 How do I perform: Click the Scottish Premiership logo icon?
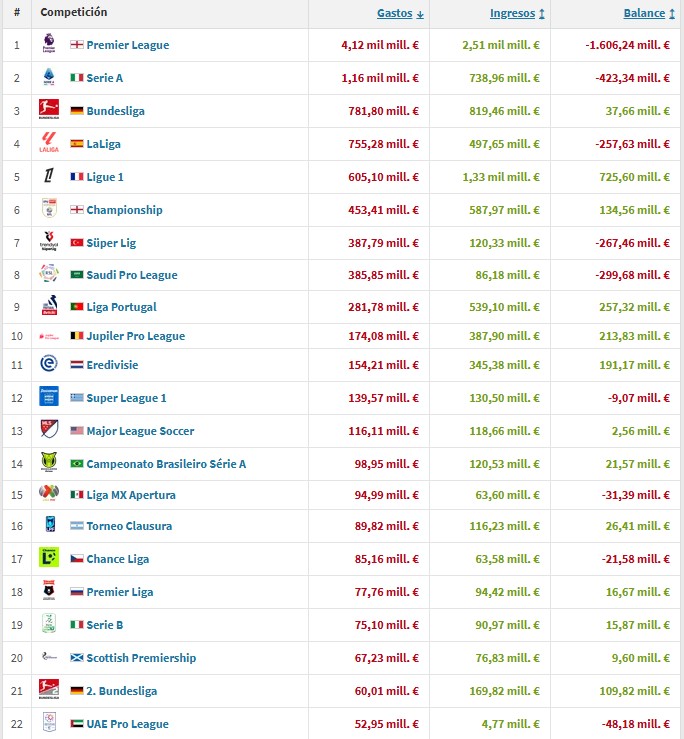pos(49,656)
